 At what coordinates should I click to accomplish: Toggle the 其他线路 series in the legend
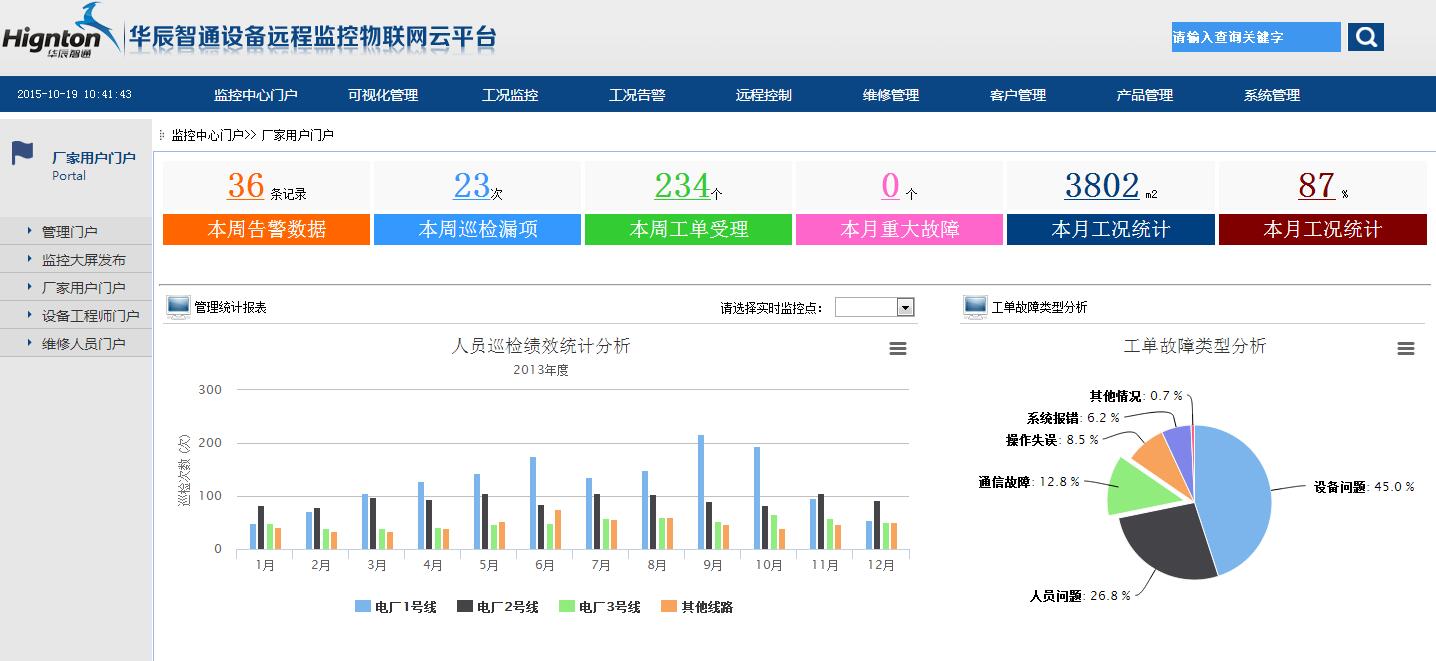(x=700, y=606)
